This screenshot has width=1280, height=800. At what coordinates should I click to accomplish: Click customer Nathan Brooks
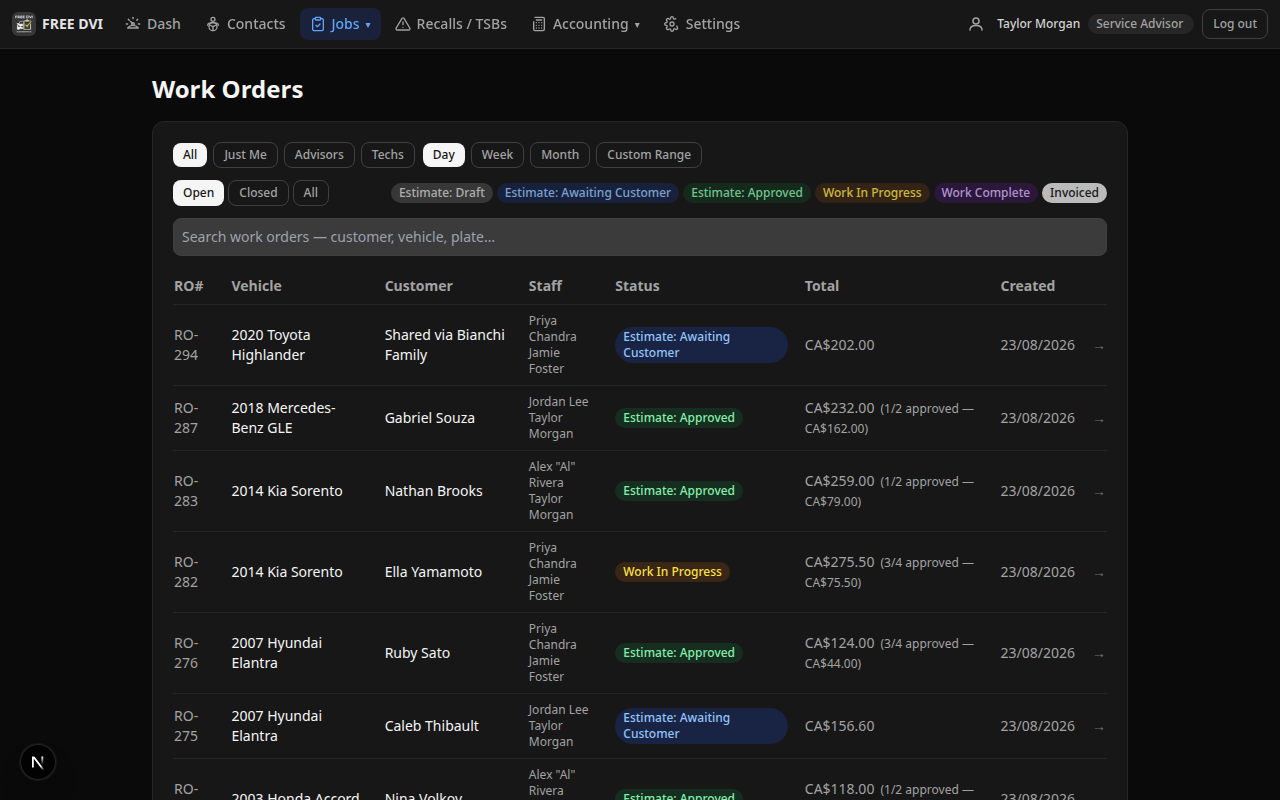[x=434, y=491]
